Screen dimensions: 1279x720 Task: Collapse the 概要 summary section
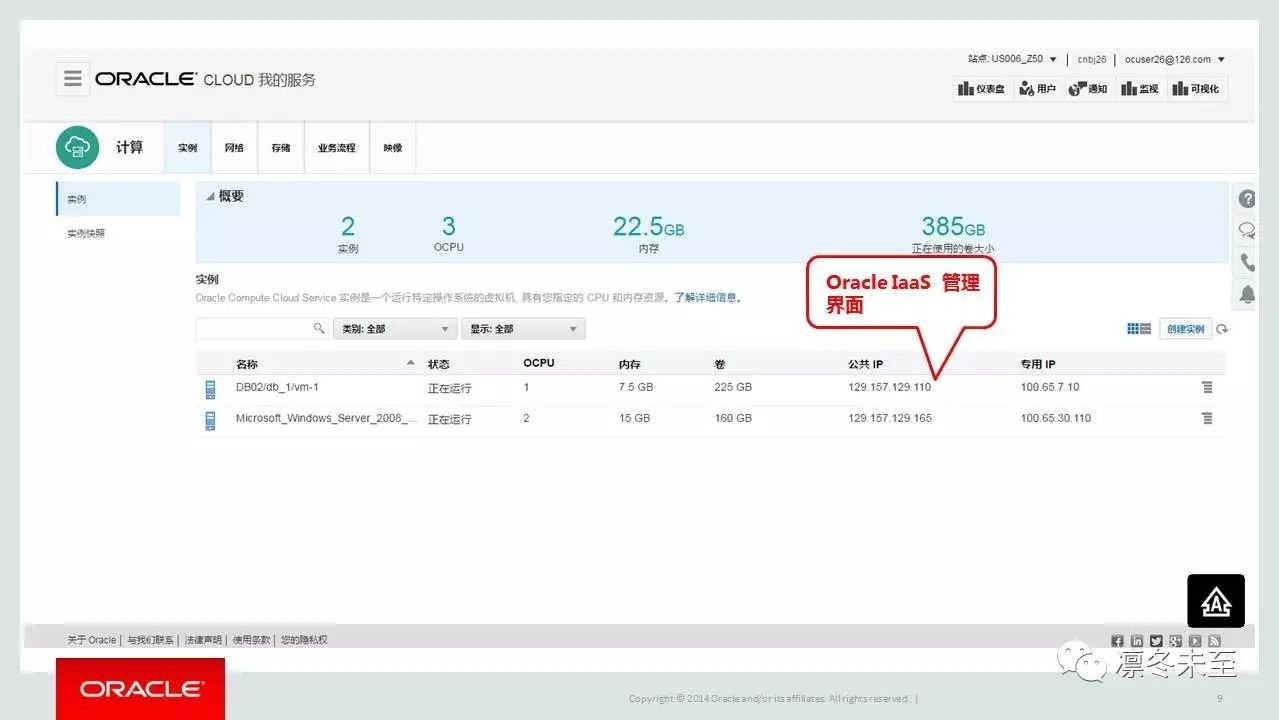[x=210, y=196]
